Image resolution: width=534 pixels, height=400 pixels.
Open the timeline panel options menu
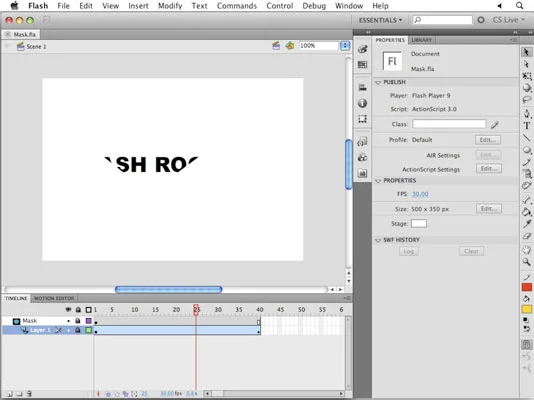(347, 298)
